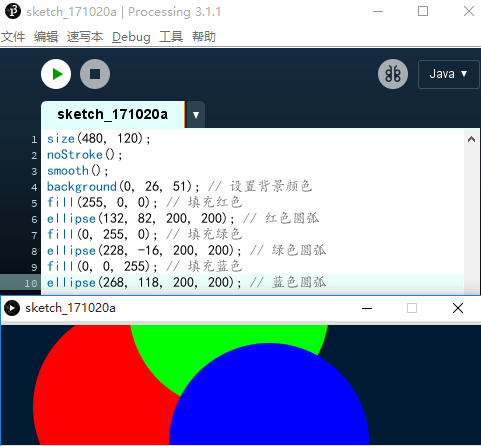Open the 速写本 menu
The height and width of the screenshot is (446, 481).
pyautogui.click(x=85, y=37)
